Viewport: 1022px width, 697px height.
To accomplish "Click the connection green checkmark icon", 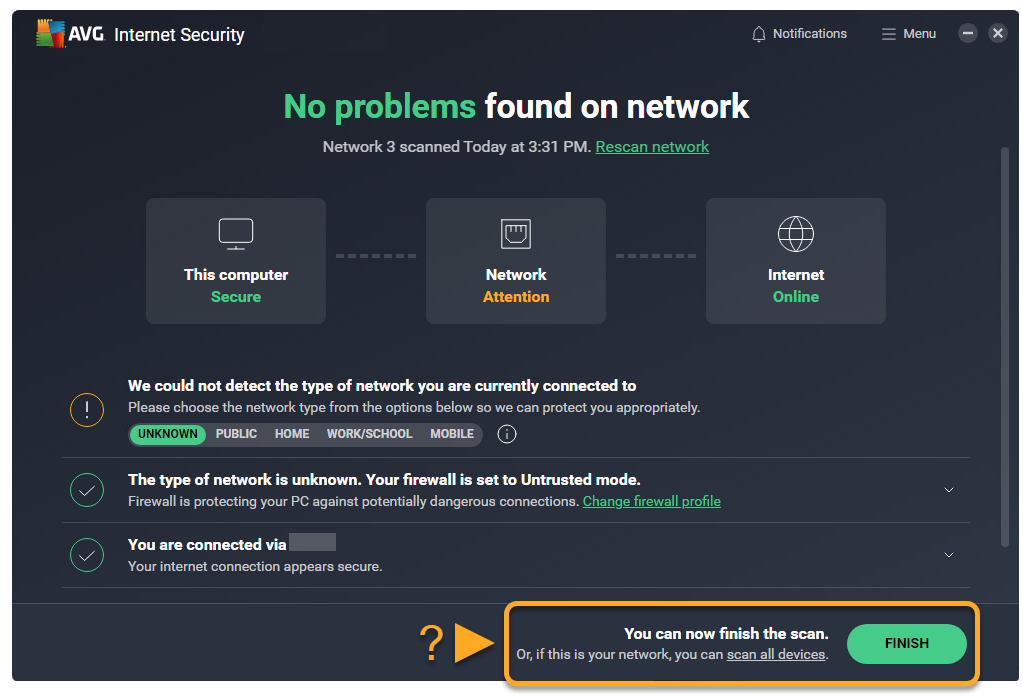I will coord(87,555).
